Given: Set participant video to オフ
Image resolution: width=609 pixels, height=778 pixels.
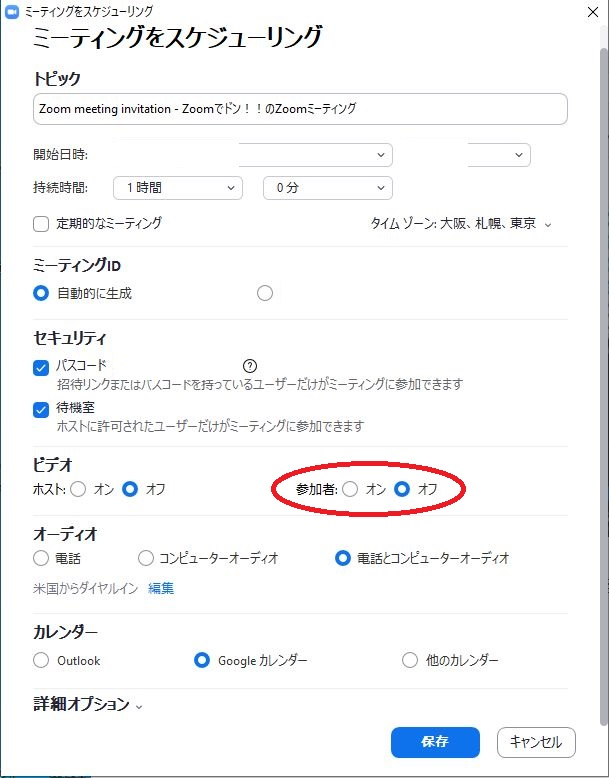Looking at the screenshot, I should pos(402,489).
